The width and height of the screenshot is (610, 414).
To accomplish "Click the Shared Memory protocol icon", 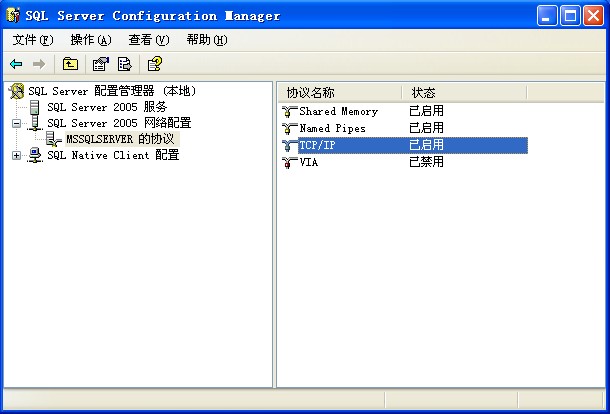I will 289,112.
